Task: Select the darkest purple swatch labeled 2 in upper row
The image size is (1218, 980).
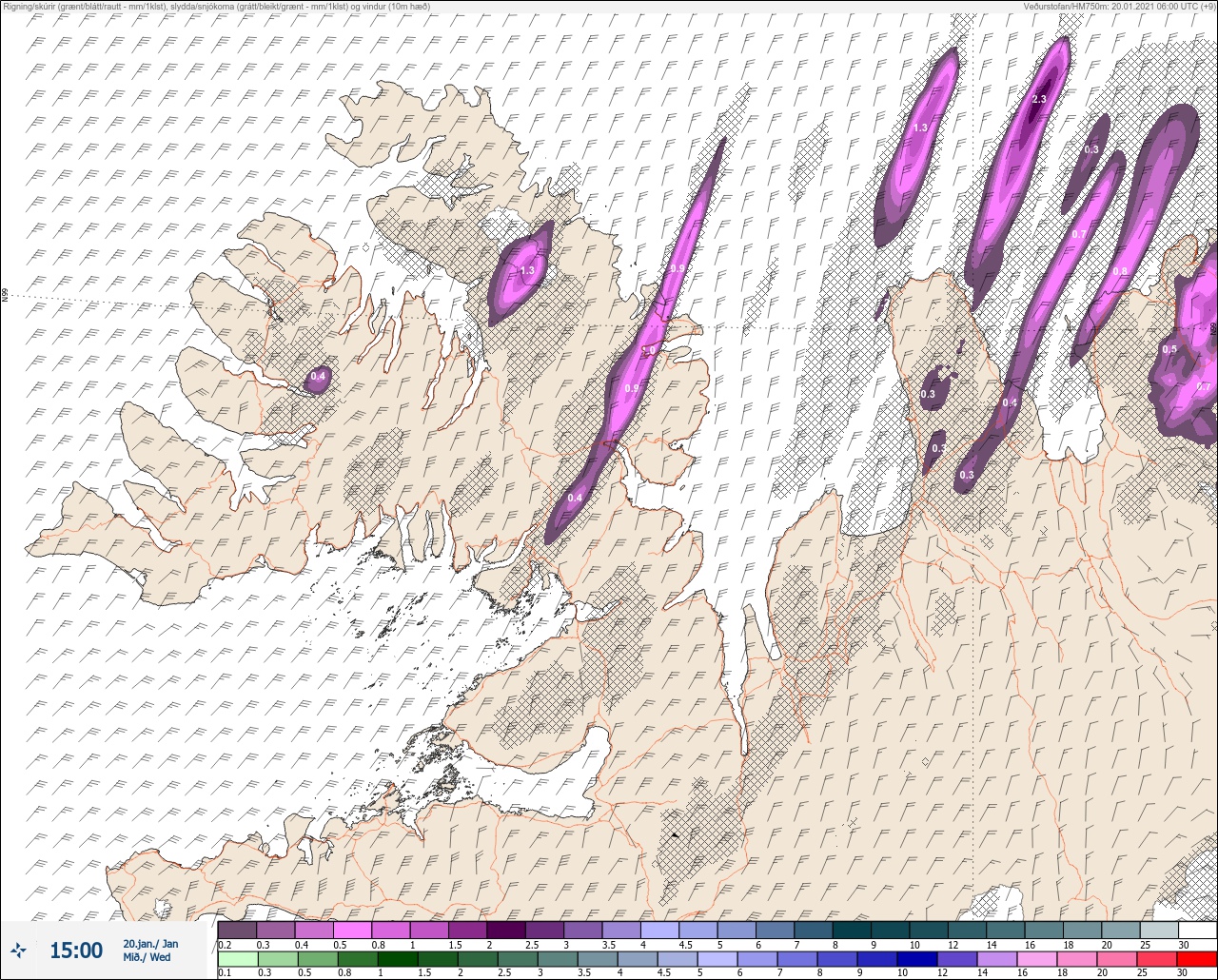Action: 505,930
